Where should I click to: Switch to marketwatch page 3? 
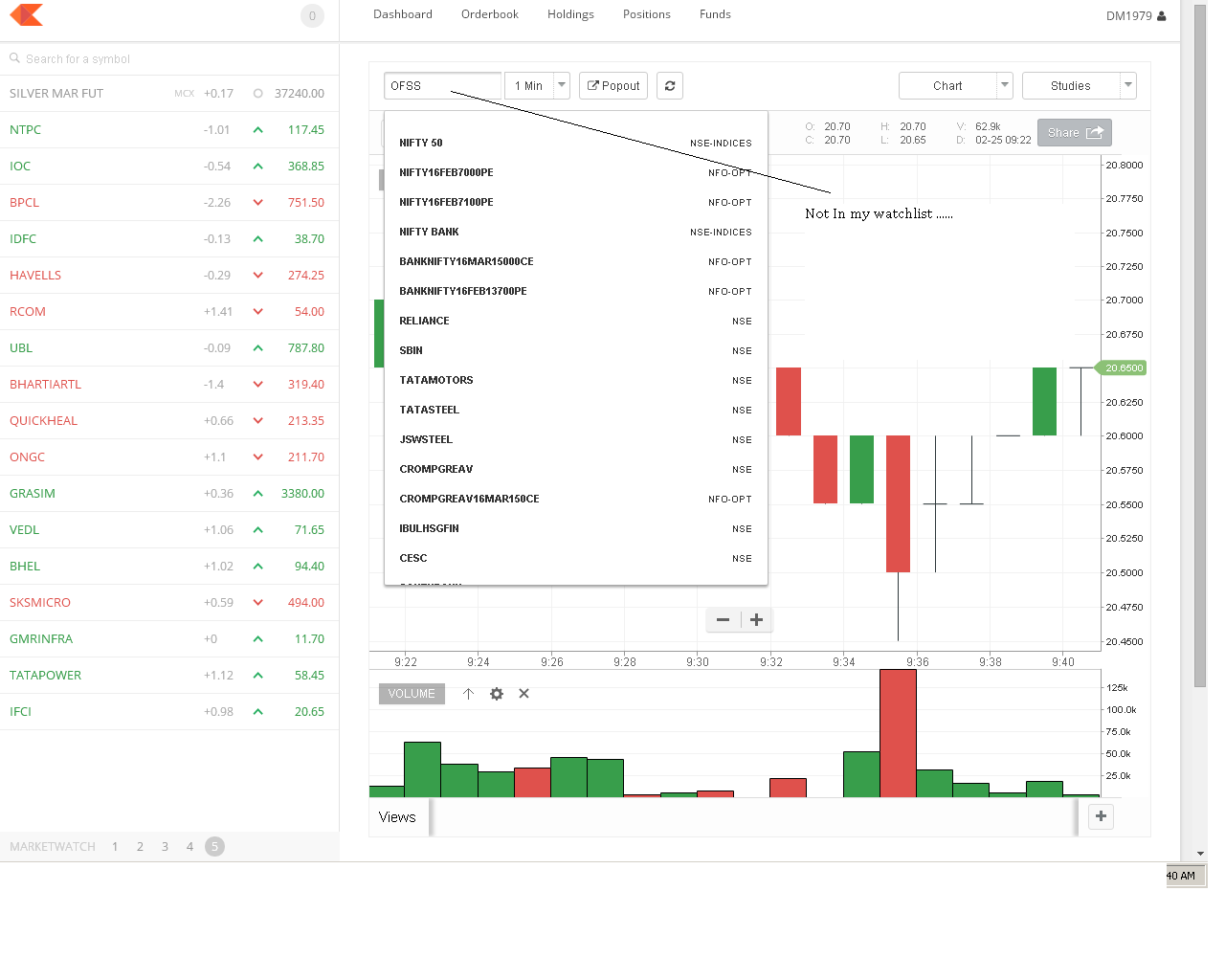pyautogui.click(x=165, y=847)
